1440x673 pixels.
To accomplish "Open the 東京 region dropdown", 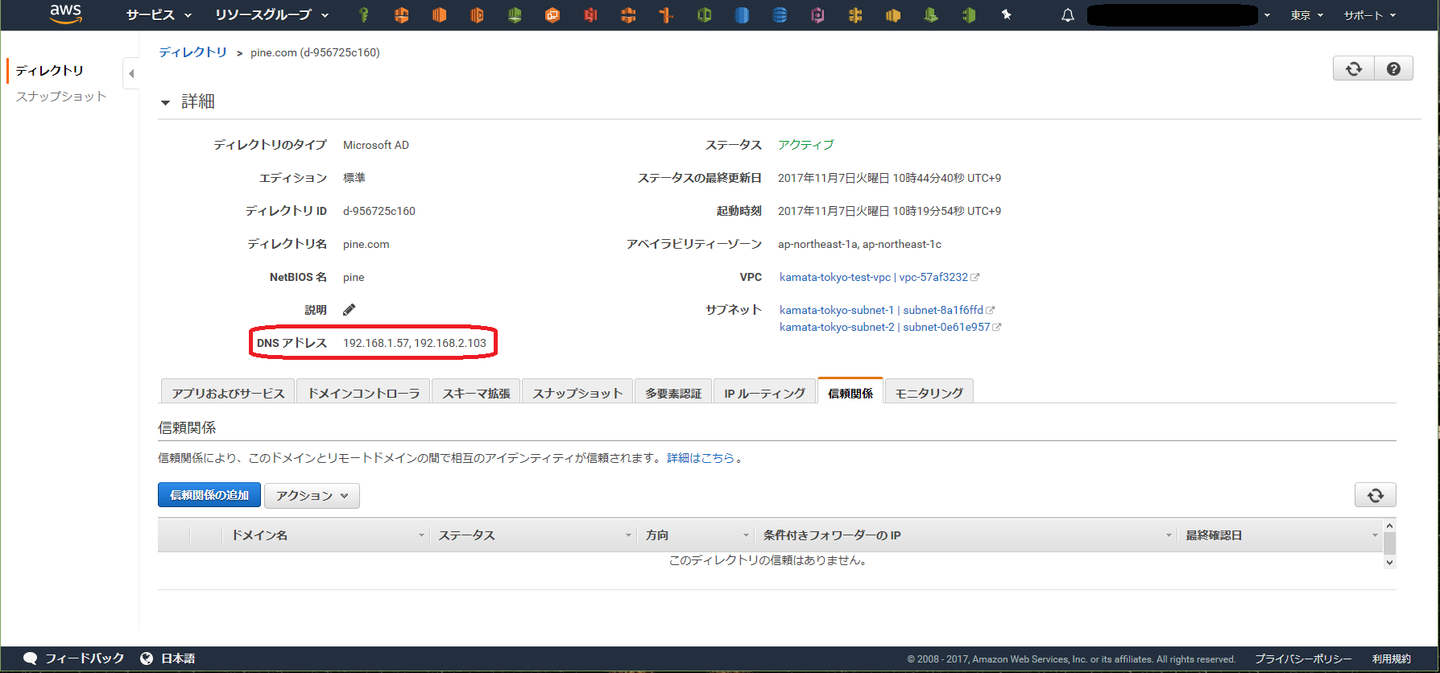I will click(1306, 15).
